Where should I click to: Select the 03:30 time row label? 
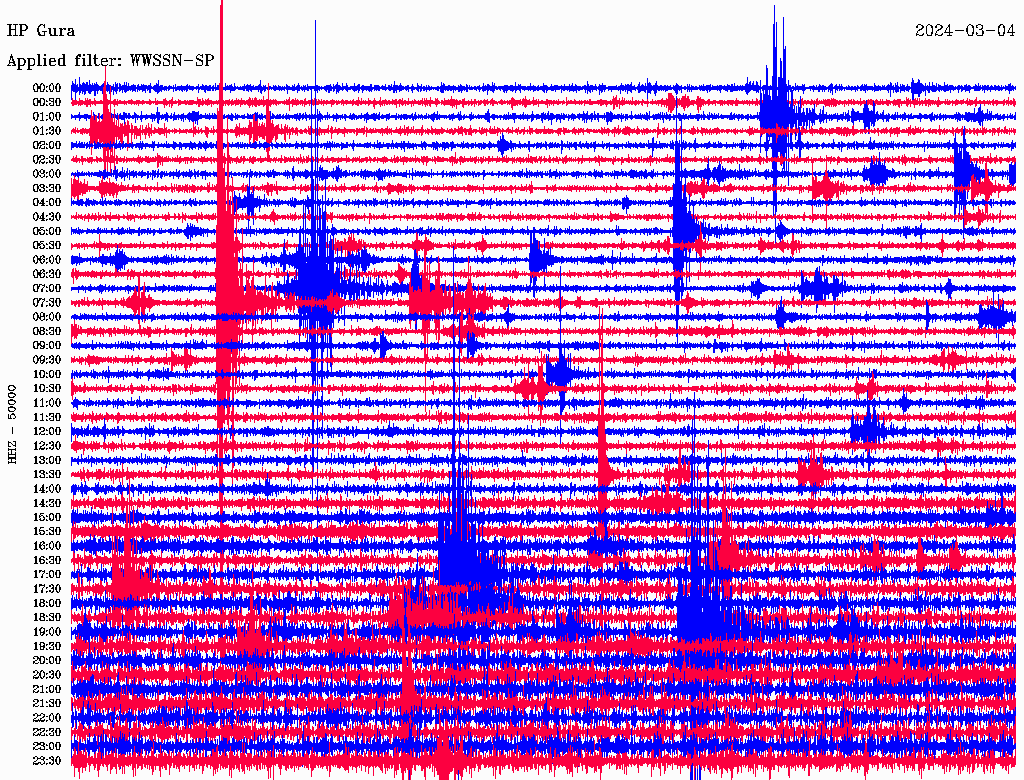(x=46, y=188)
